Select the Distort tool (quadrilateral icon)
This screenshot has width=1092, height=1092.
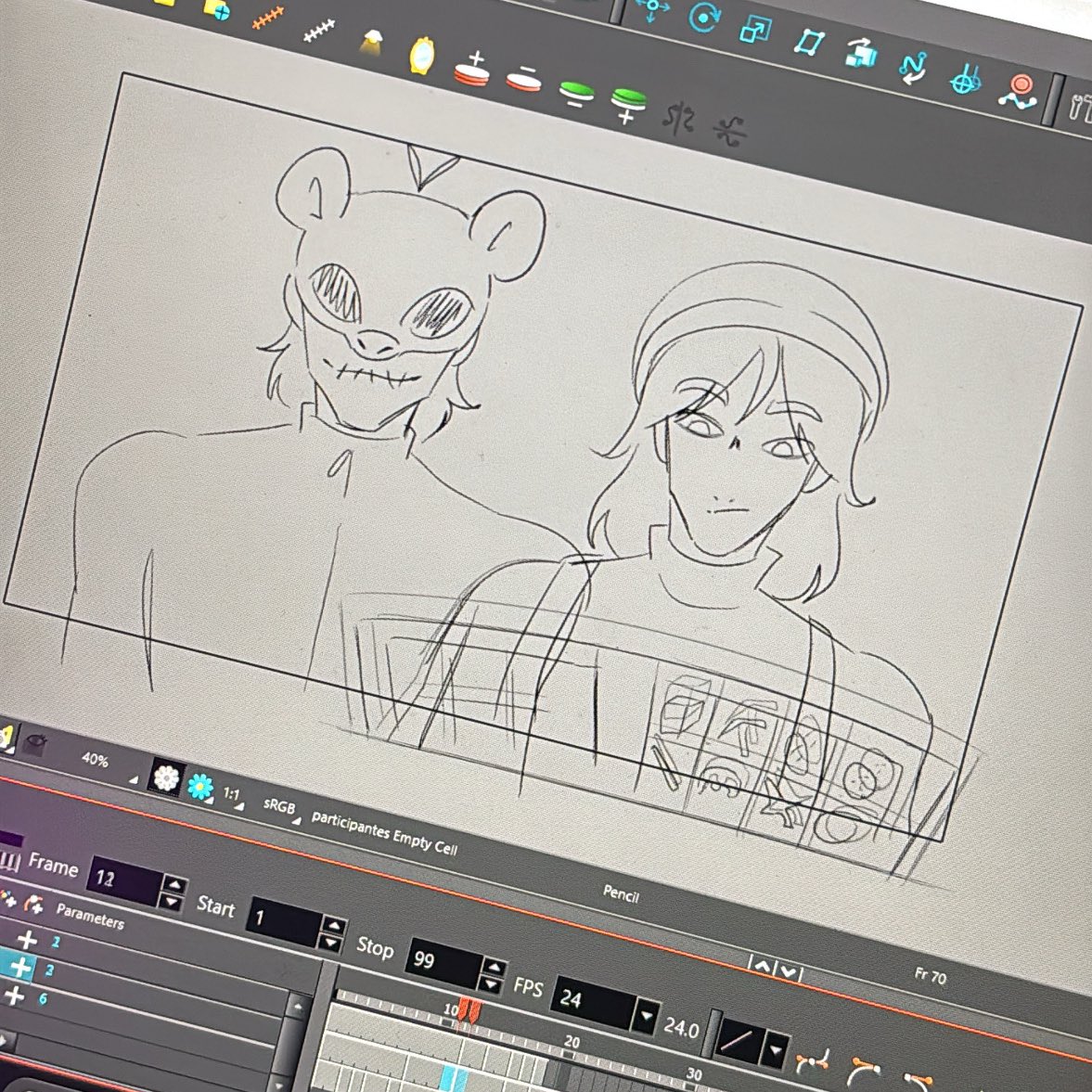810,42
